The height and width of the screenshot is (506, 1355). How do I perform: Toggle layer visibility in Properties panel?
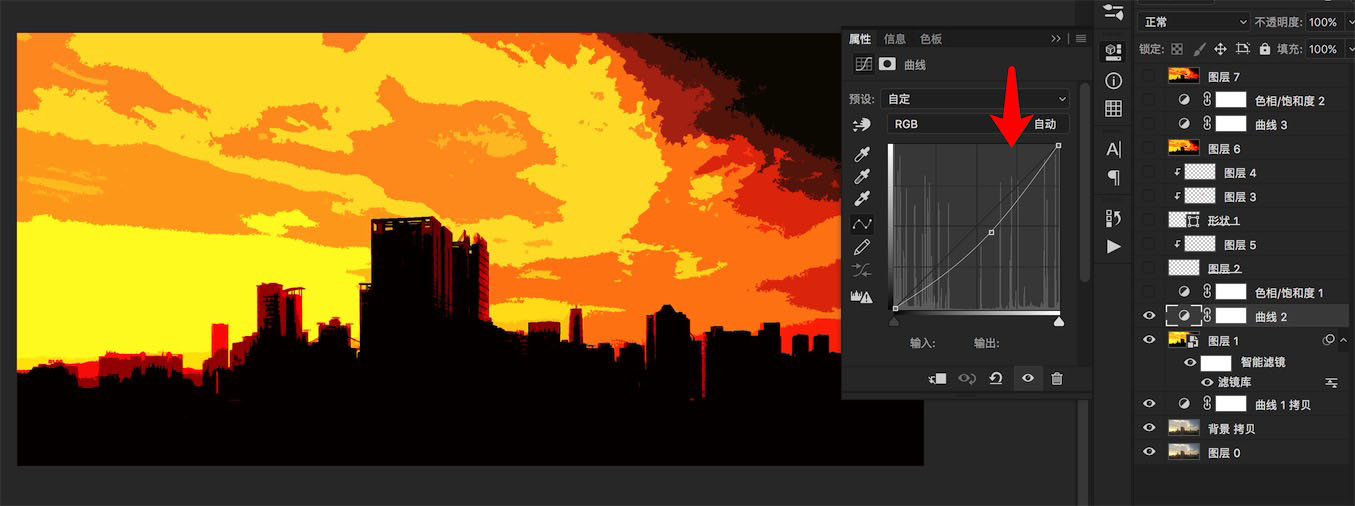click(x=1027, y=379)
